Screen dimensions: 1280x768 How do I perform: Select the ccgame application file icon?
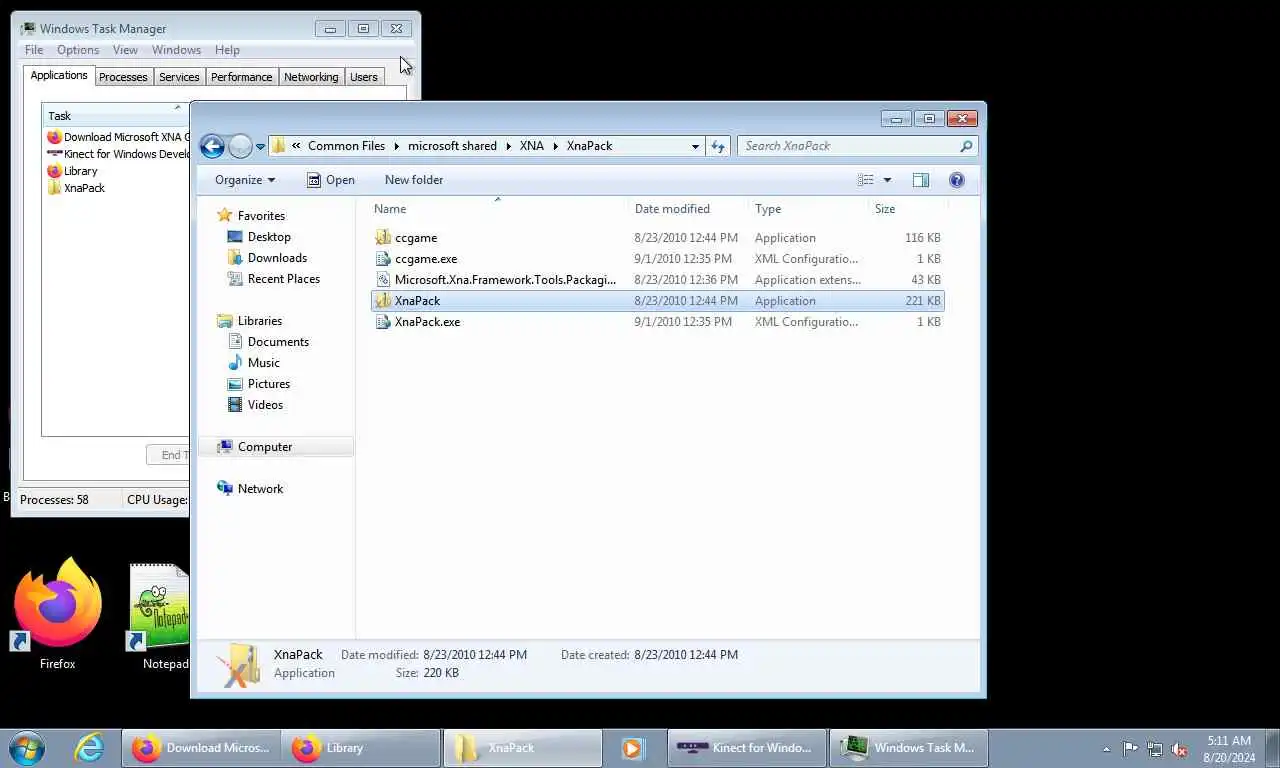tap(383, 238)
